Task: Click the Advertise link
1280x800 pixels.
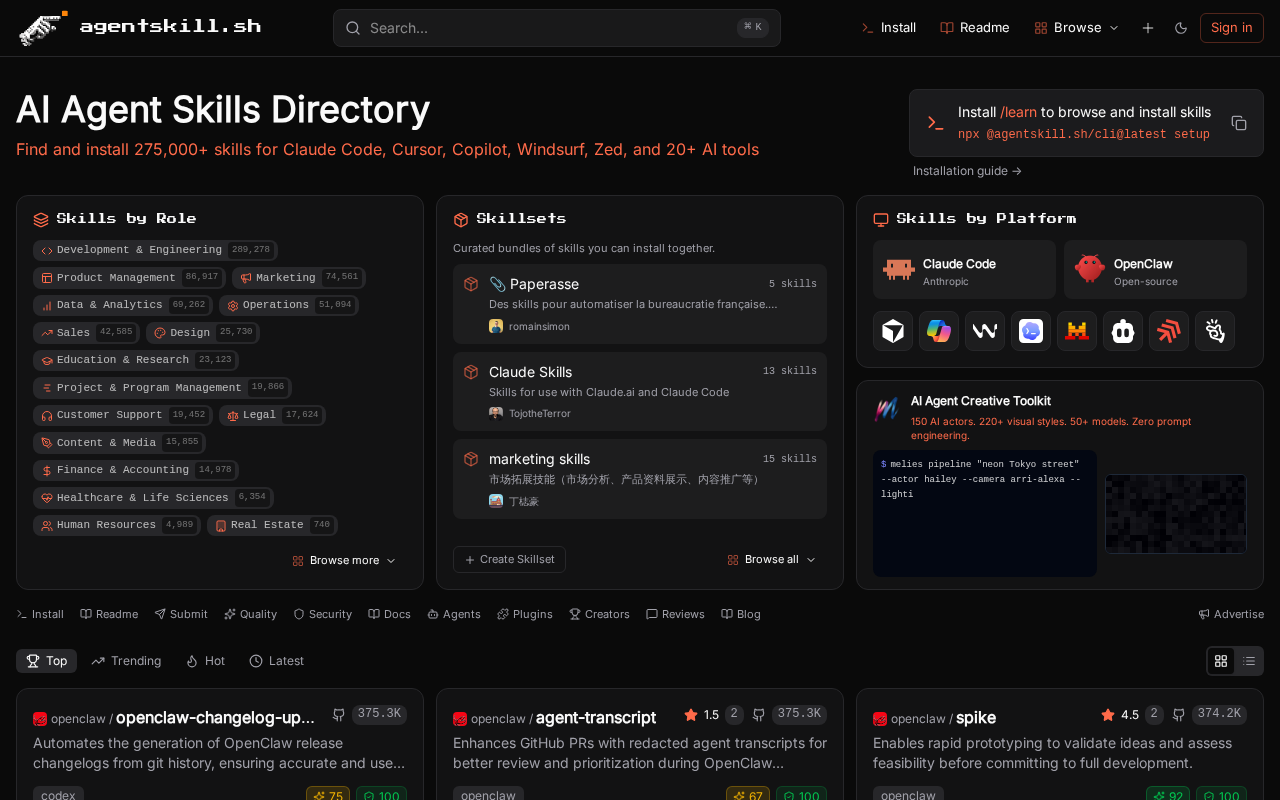Action: (x=1231, y=614)
